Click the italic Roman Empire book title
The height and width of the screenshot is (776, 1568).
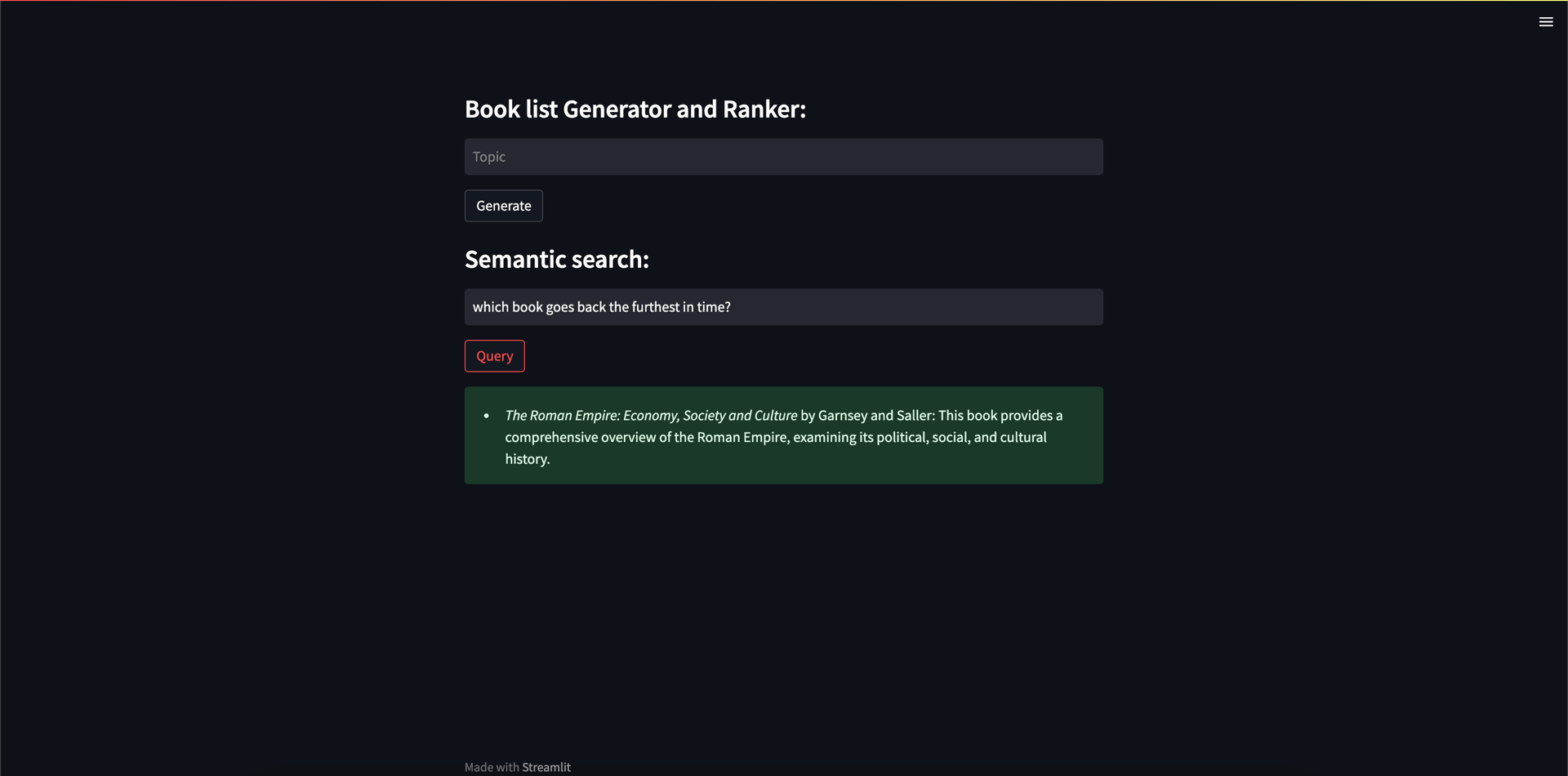pyautogui.click(x=650, y=416)
